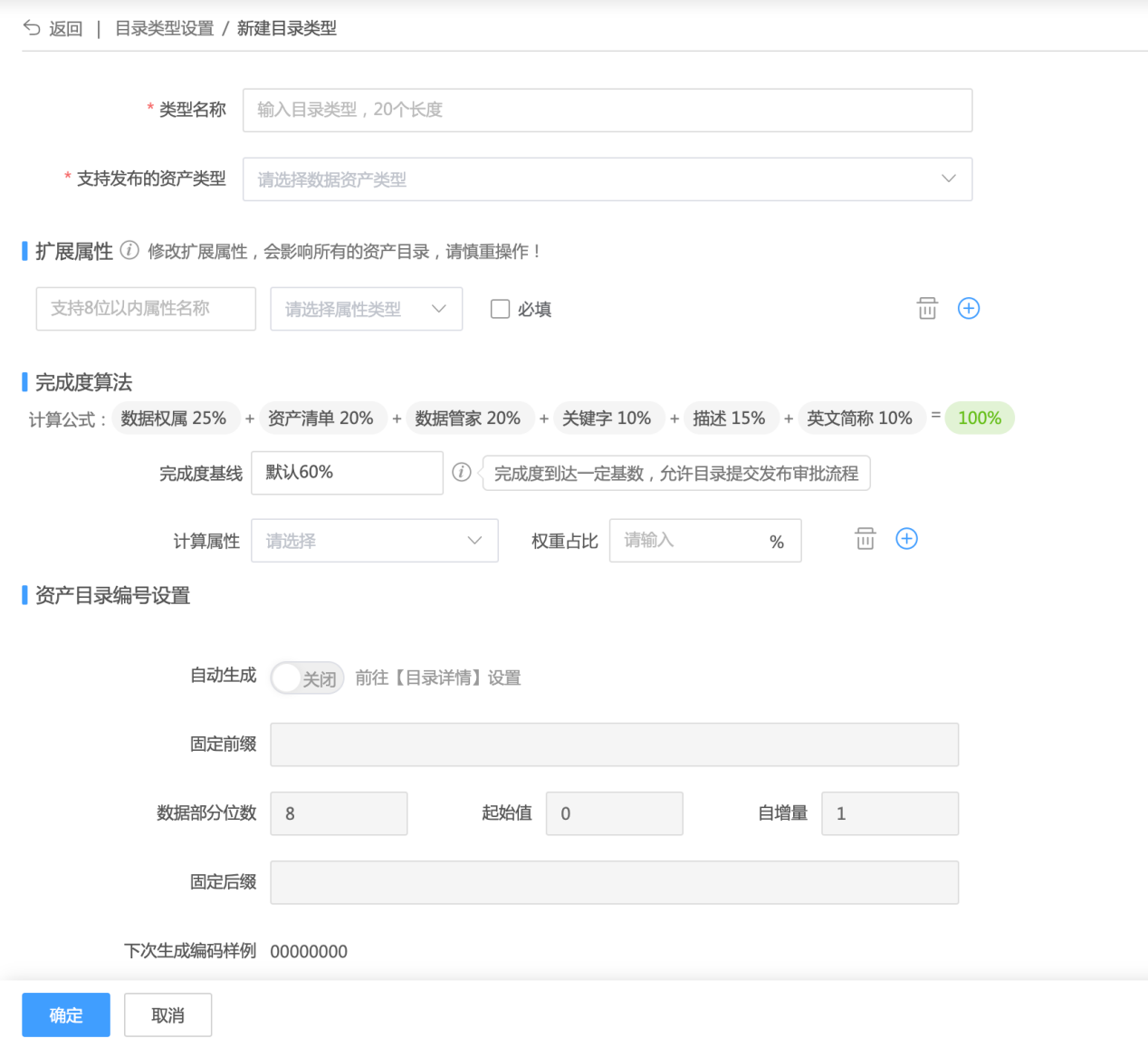Click 完成度算法 section heading
This screenshot has width=1148, height=1048.
point(83,382)
